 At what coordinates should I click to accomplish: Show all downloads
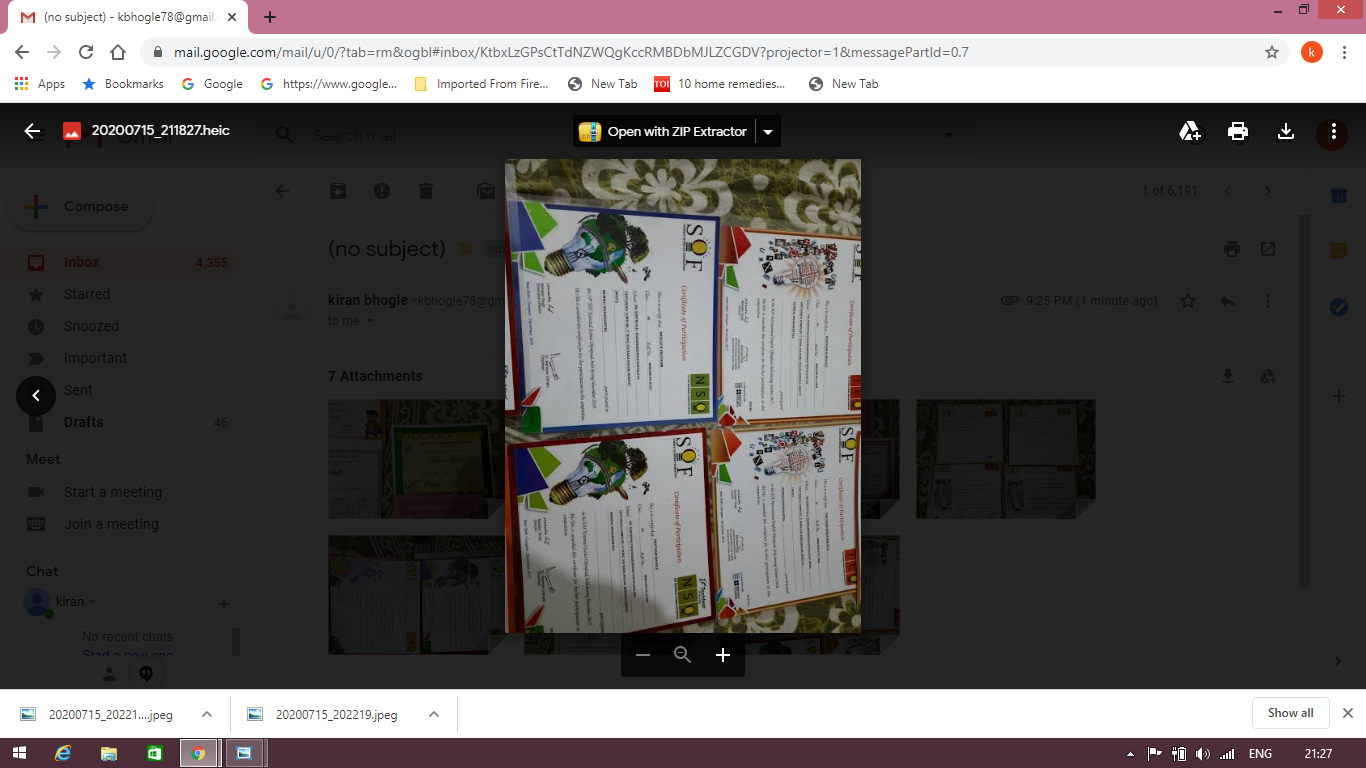tap(1290, 713)
